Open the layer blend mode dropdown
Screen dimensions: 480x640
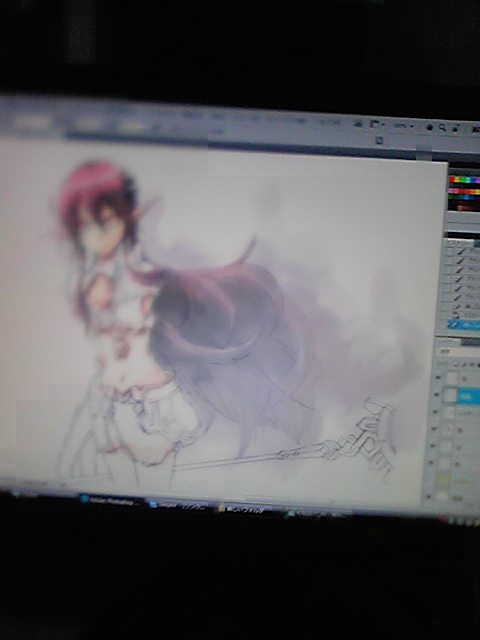tap(459, 351)
